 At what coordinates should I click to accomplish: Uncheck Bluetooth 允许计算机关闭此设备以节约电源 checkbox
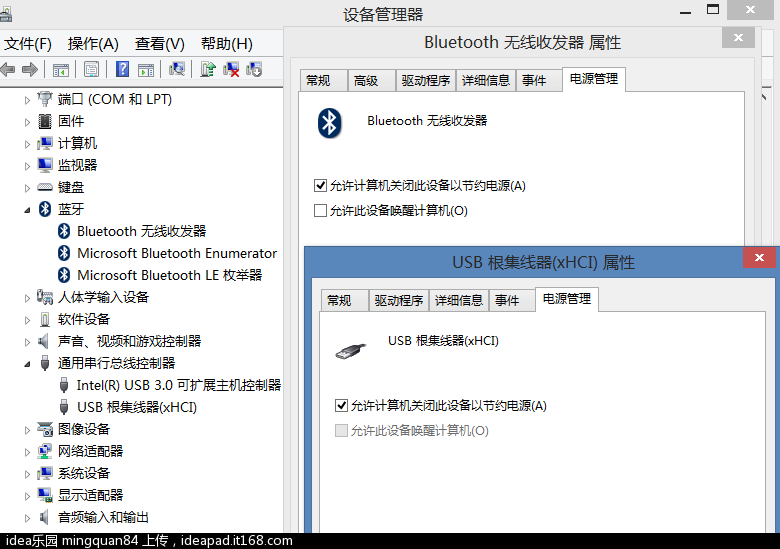(x=320, y=186)
